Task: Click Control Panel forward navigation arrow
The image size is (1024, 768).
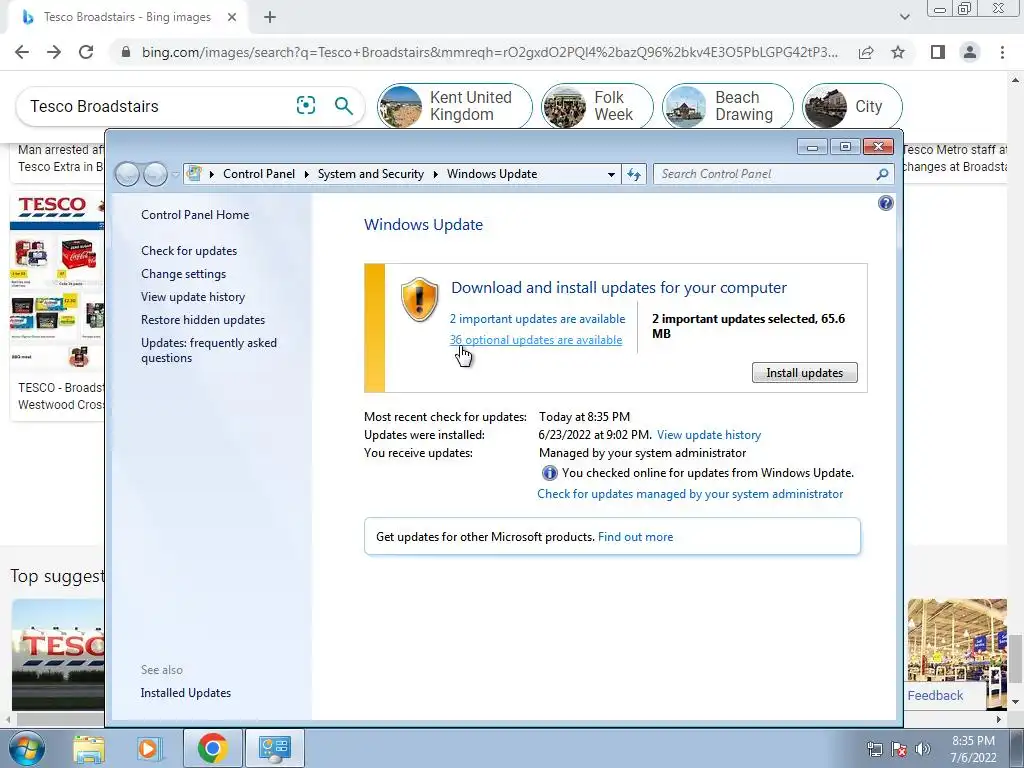Action: [x=155, y=174]
